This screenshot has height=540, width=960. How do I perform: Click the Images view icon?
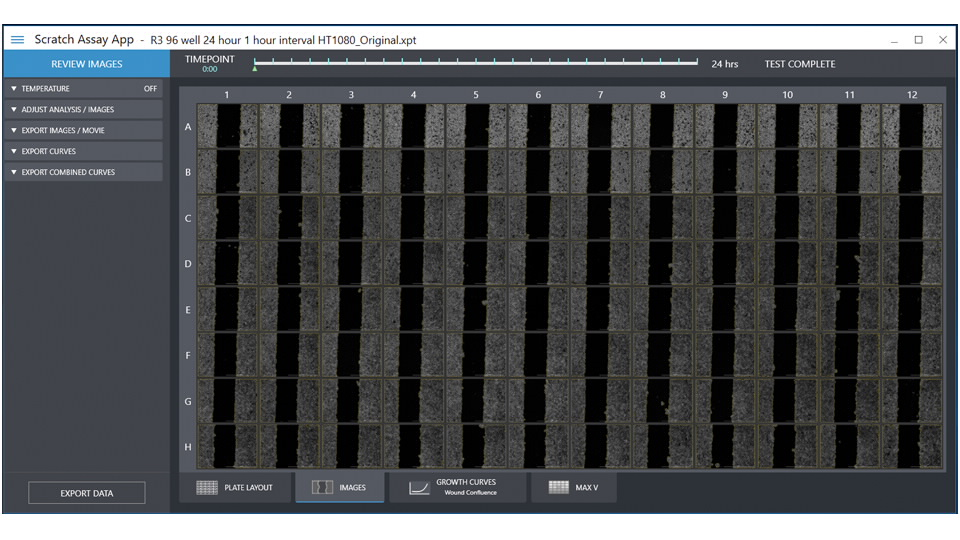[x=322, y=488]
